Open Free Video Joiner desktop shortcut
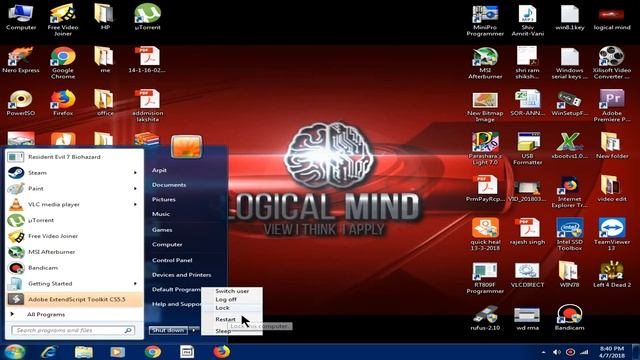Viewport: 640px width, 360px height. coord(62,20)
